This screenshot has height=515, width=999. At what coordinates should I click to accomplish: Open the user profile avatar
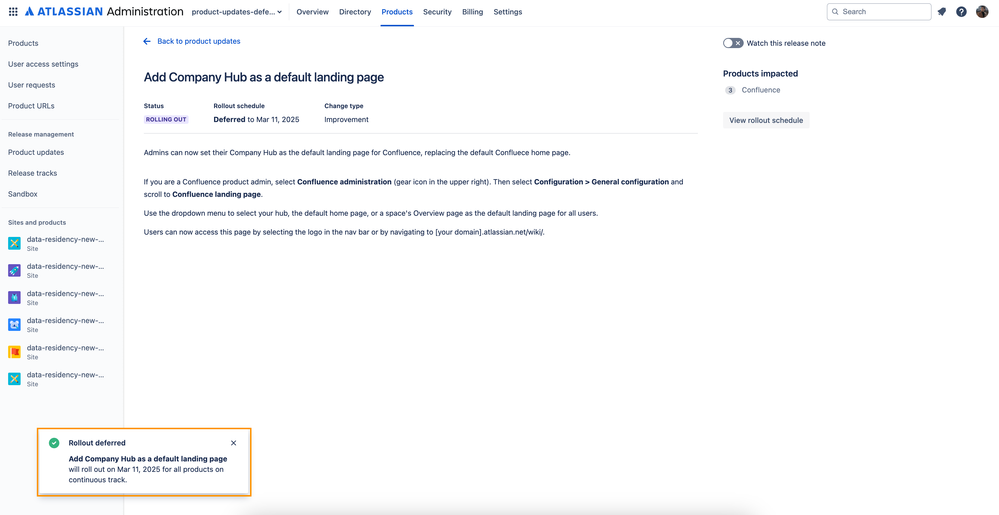[982, 11]
